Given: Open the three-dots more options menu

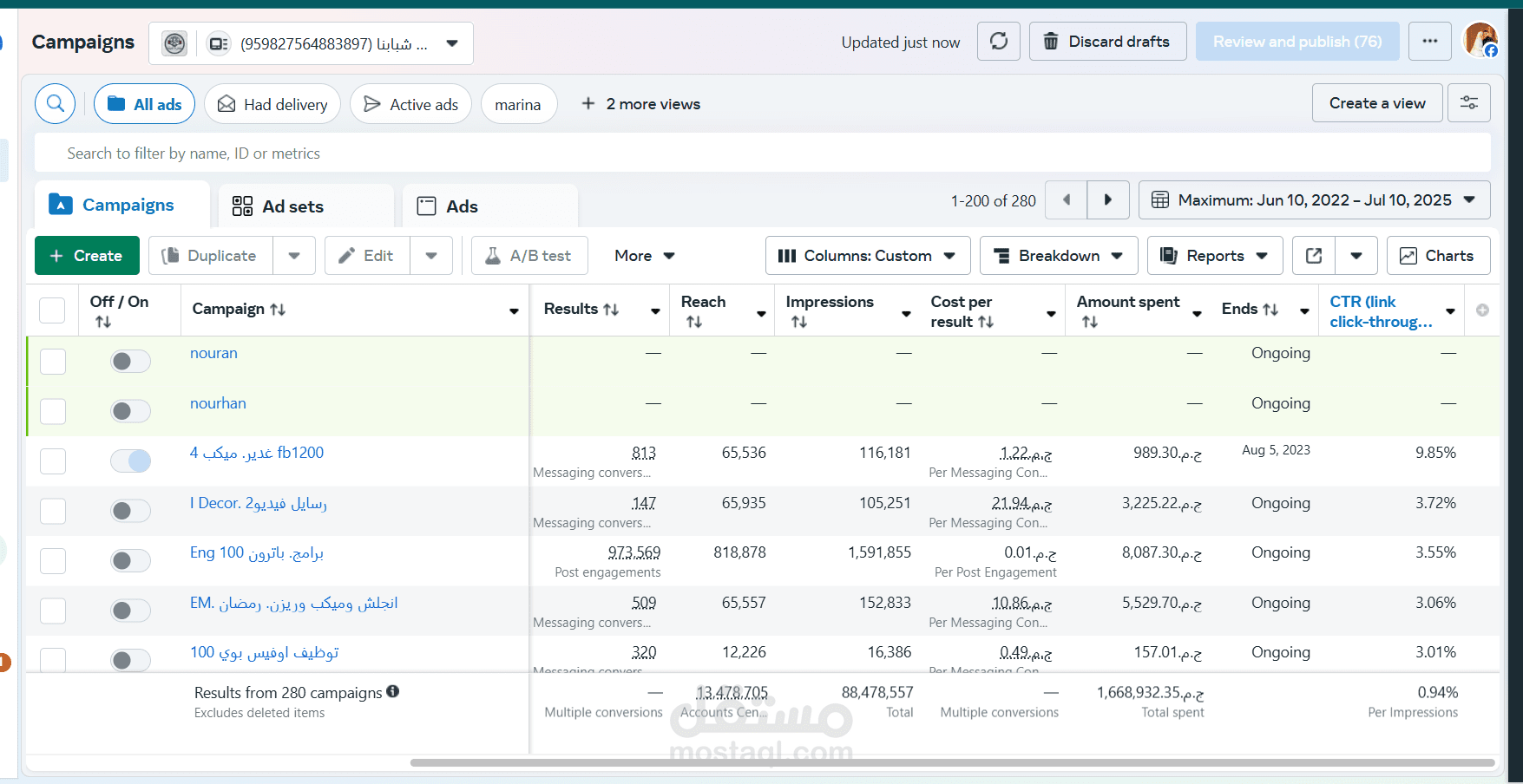Looking at the screenshot, I should coord(1430,42).
